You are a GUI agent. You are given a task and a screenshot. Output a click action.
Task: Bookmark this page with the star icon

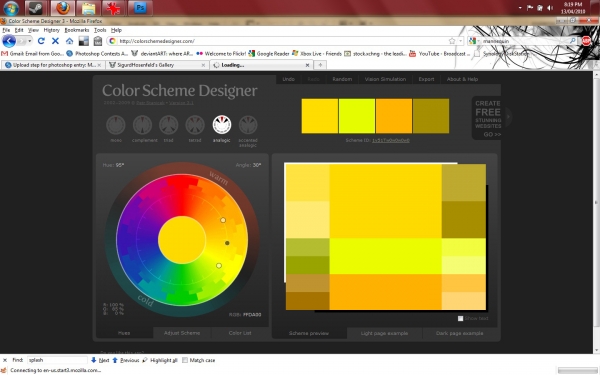pyautogui.click(x=452, y=41)
